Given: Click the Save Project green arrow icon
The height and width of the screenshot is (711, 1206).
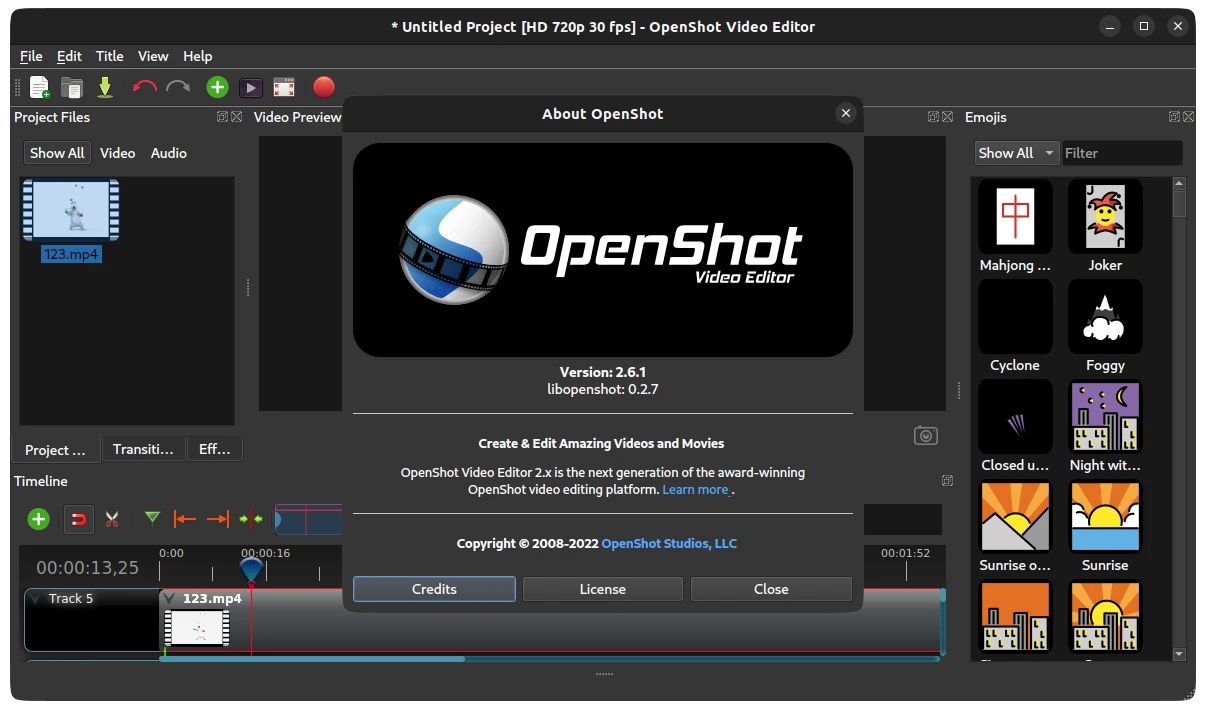Looking at the screenshot, I should [x=105, y=87].
